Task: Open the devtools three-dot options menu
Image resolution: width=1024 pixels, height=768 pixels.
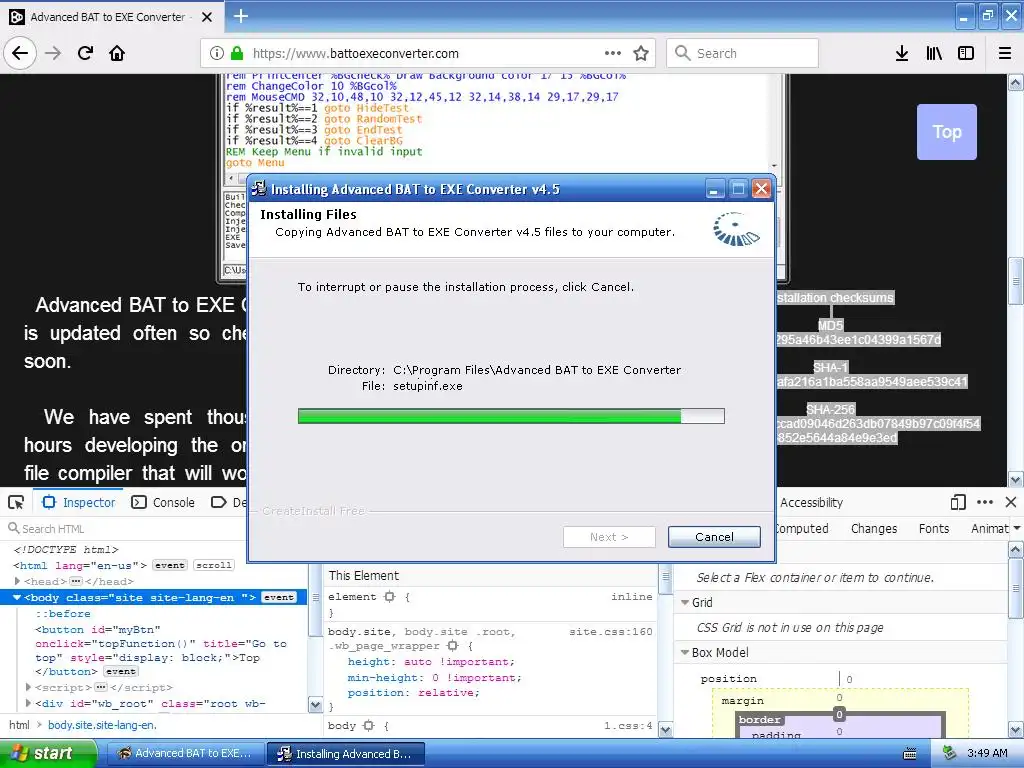Action: click(985, 502)
